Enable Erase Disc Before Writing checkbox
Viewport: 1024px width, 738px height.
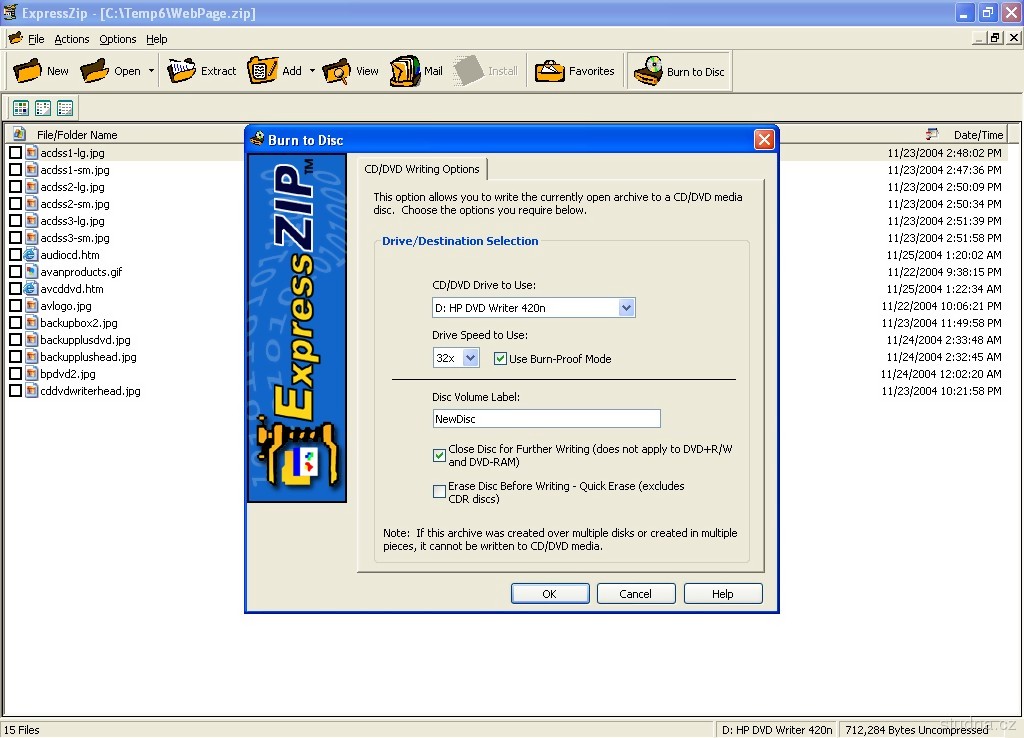[x=440, y=492]
